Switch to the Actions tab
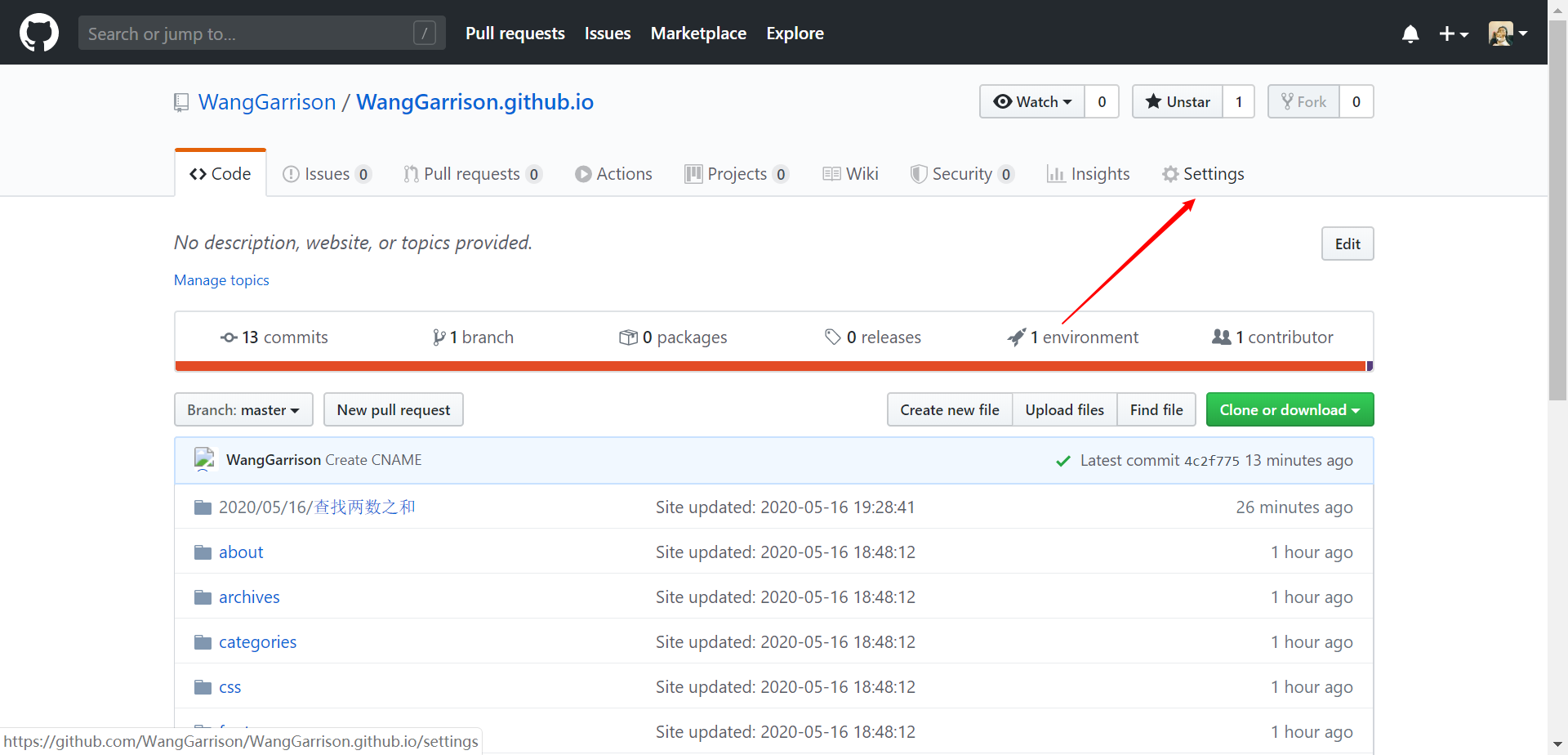1568x755 pixels. [613, 174]
